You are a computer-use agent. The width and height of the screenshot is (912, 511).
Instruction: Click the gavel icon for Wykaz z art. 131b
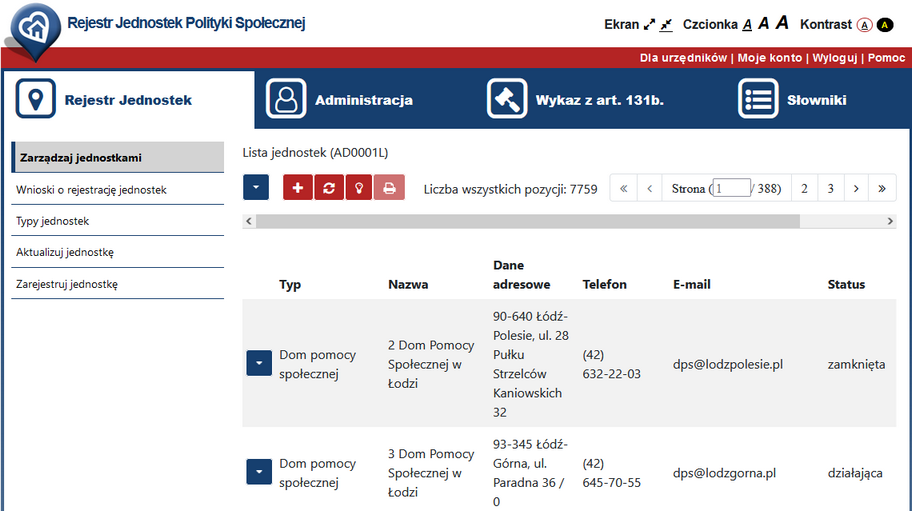[507, 99]
